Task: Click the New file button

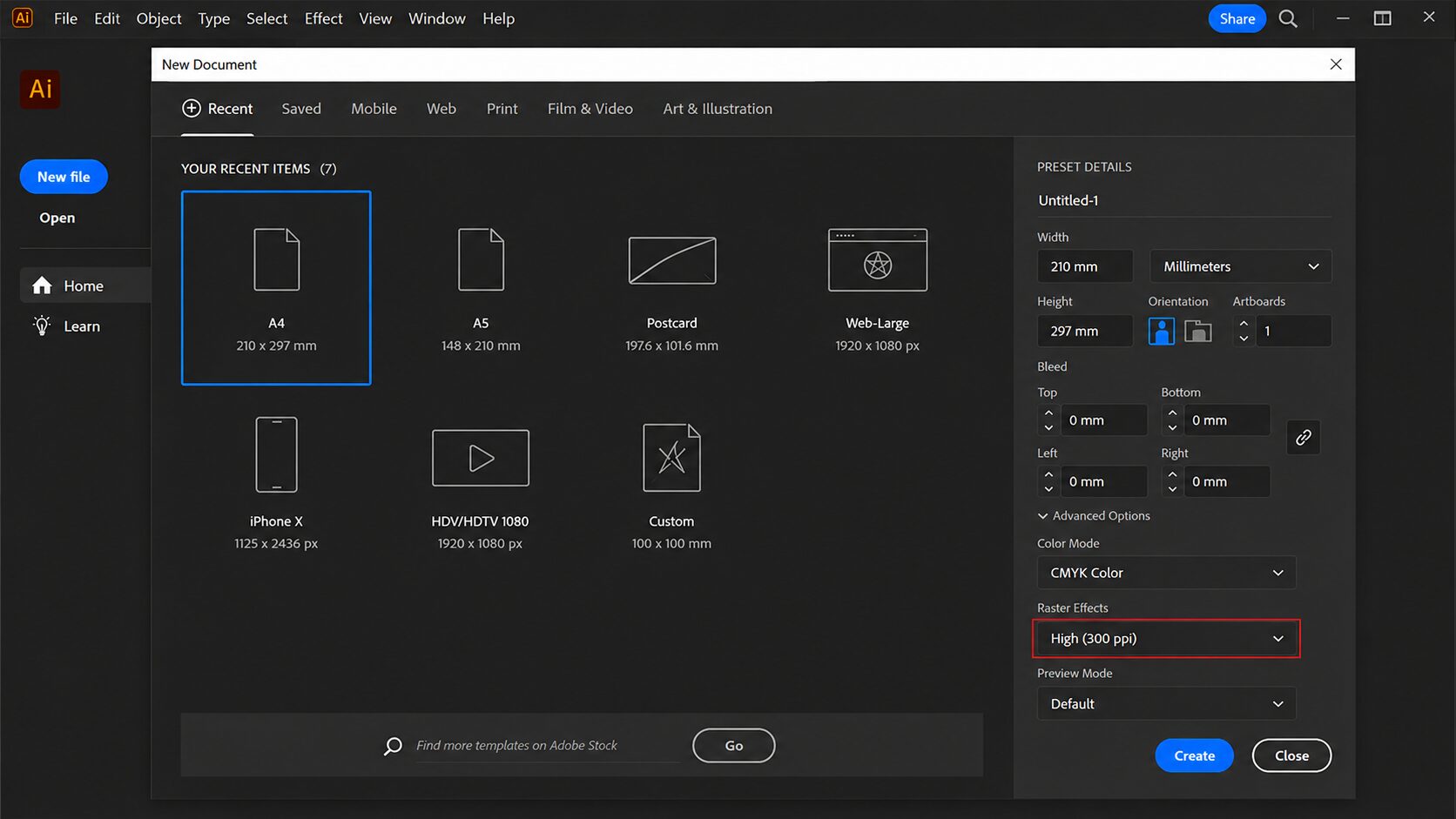Action: click(x=64, y=177)
